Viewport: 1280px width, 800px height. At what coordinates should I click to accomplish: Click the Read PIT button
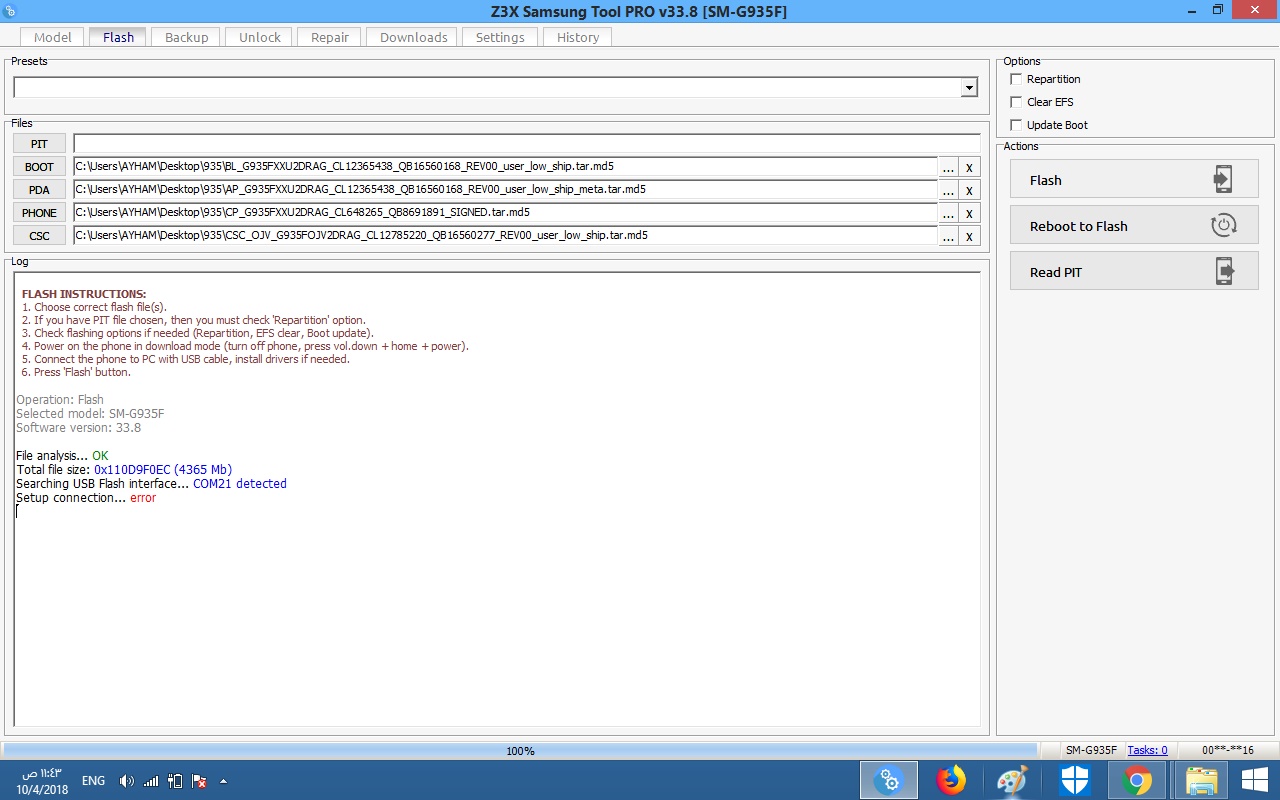click(x=1134, y=271)
